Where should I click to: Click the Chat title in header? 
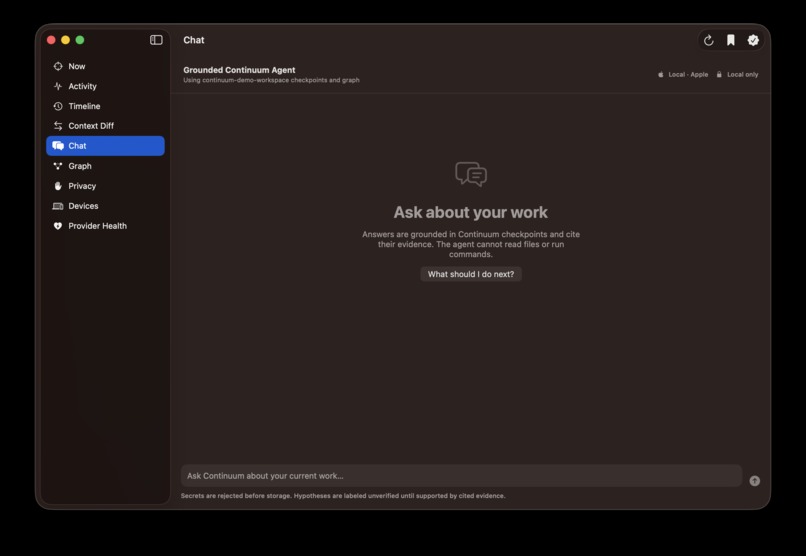pos(194,40)
